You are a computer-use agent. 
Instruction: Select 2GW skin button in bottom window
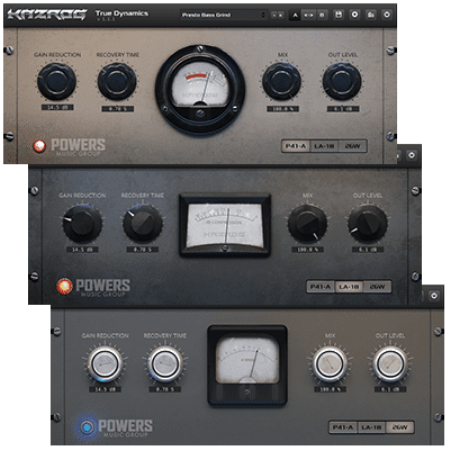coord(400,427)
